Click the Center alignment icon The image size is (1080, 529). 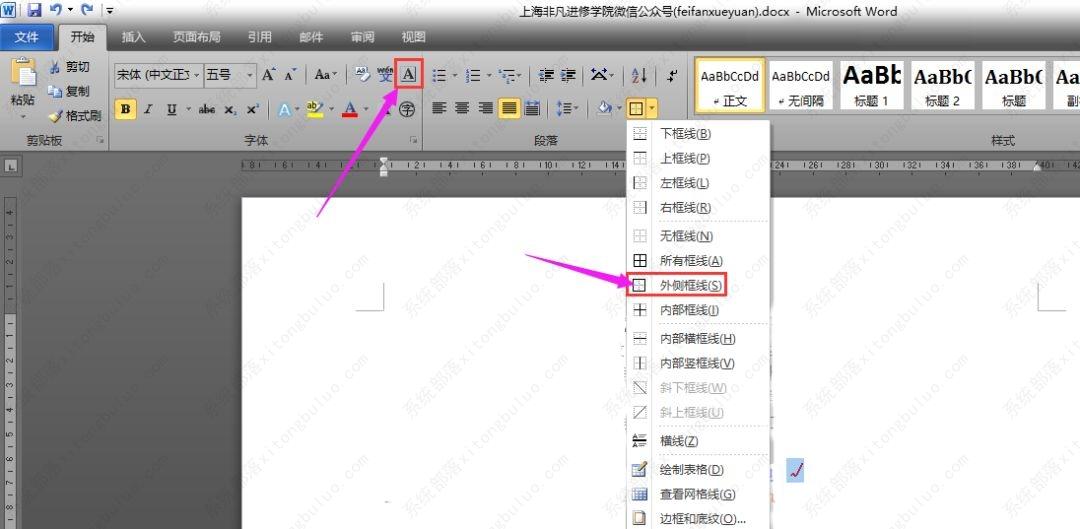point(462,108)
